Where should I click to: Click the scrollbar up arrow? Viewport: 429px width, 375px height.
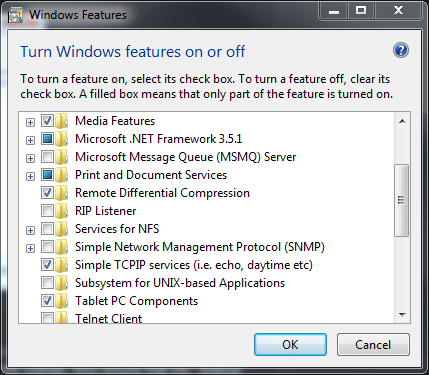coord(402,121)
